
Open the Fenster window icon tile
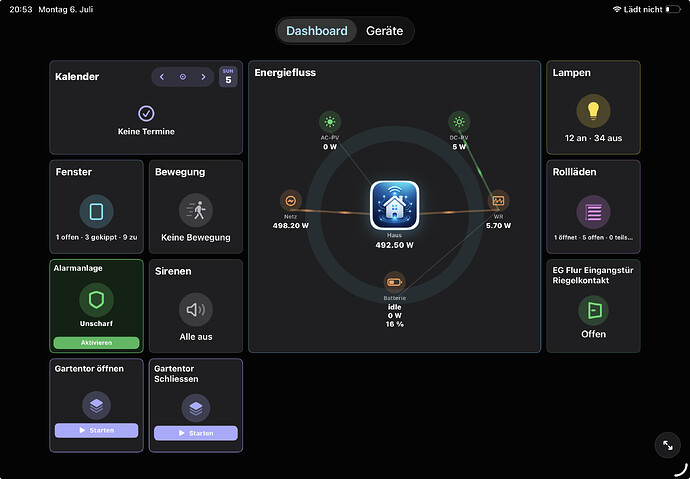(96, 212)
